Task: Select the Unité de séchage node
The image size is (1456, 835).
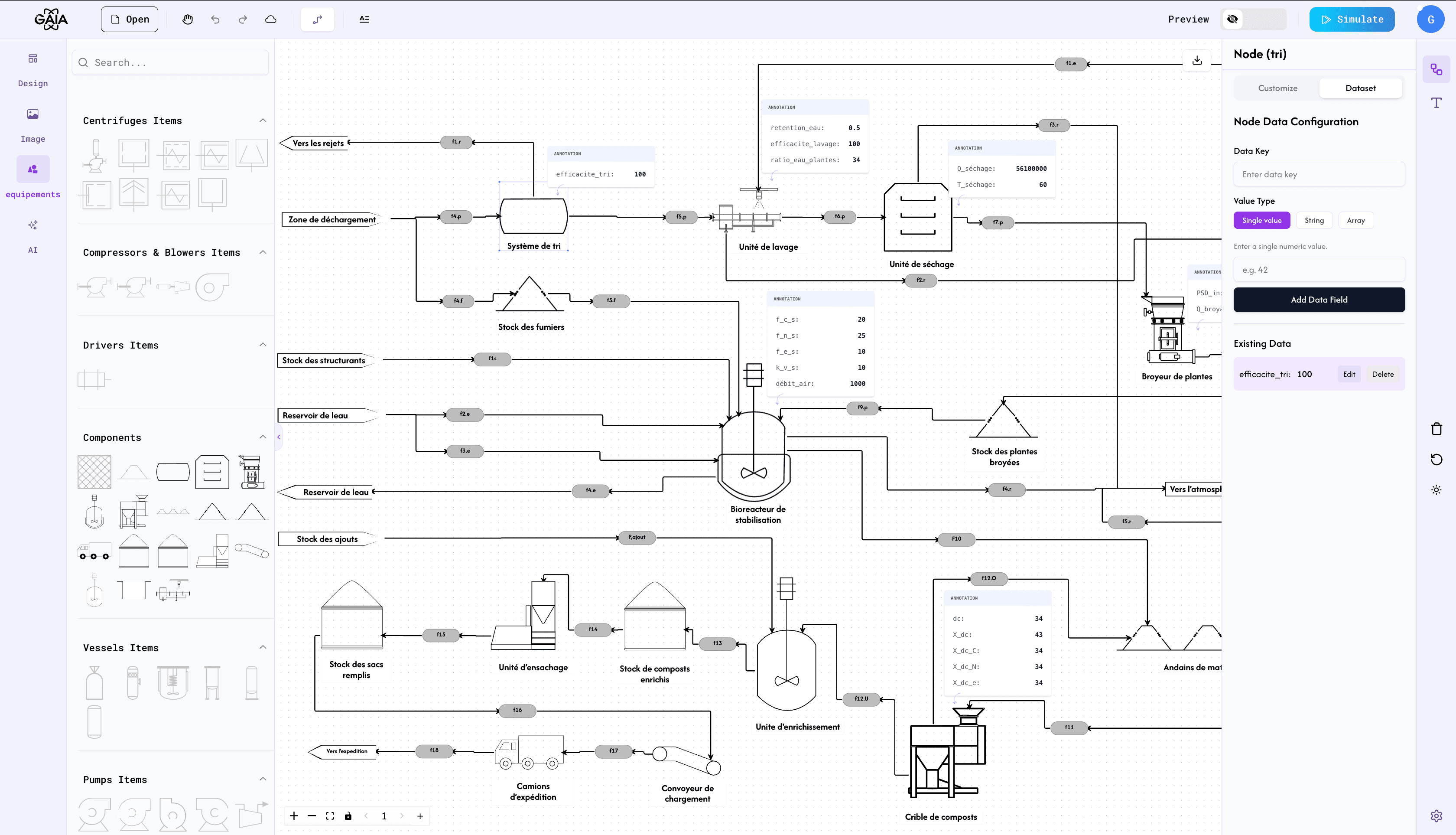Action: [x=918, y=217]
